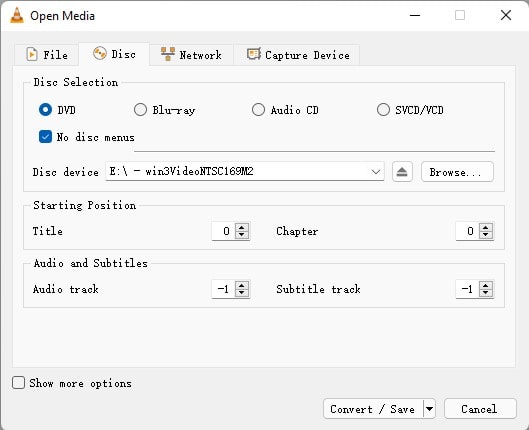Open the Network tab
The width and height of the screenshot is (529, 430).
(191, 55)
